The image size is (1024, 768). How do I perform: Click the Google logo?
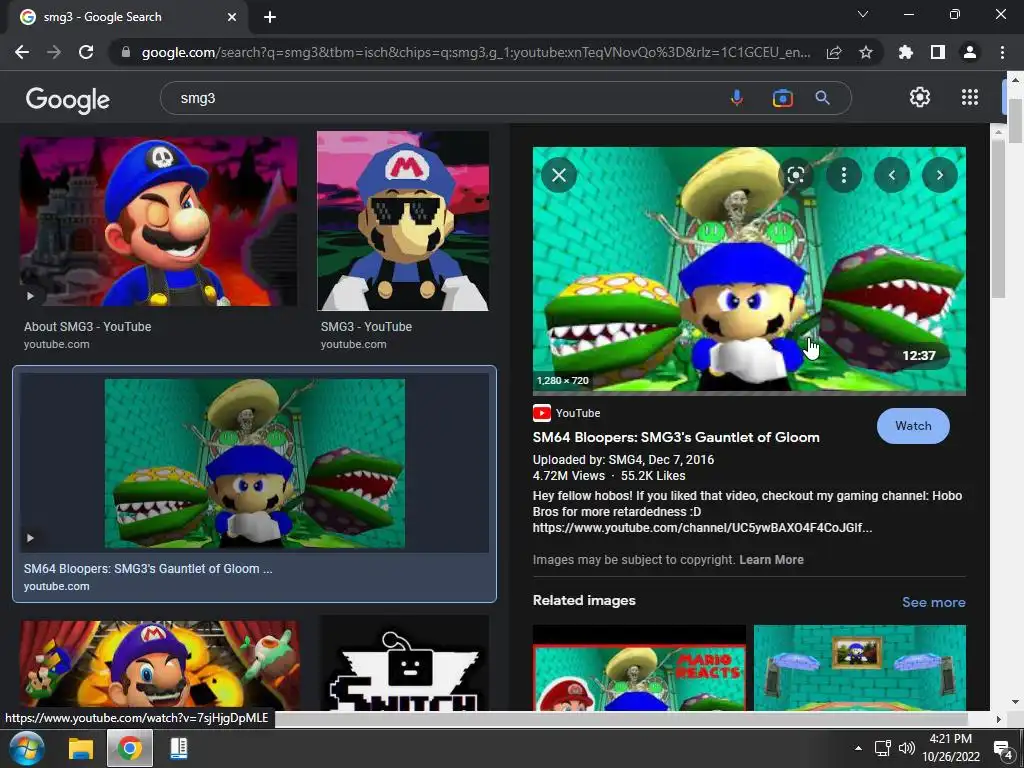(x=68, y=99)
